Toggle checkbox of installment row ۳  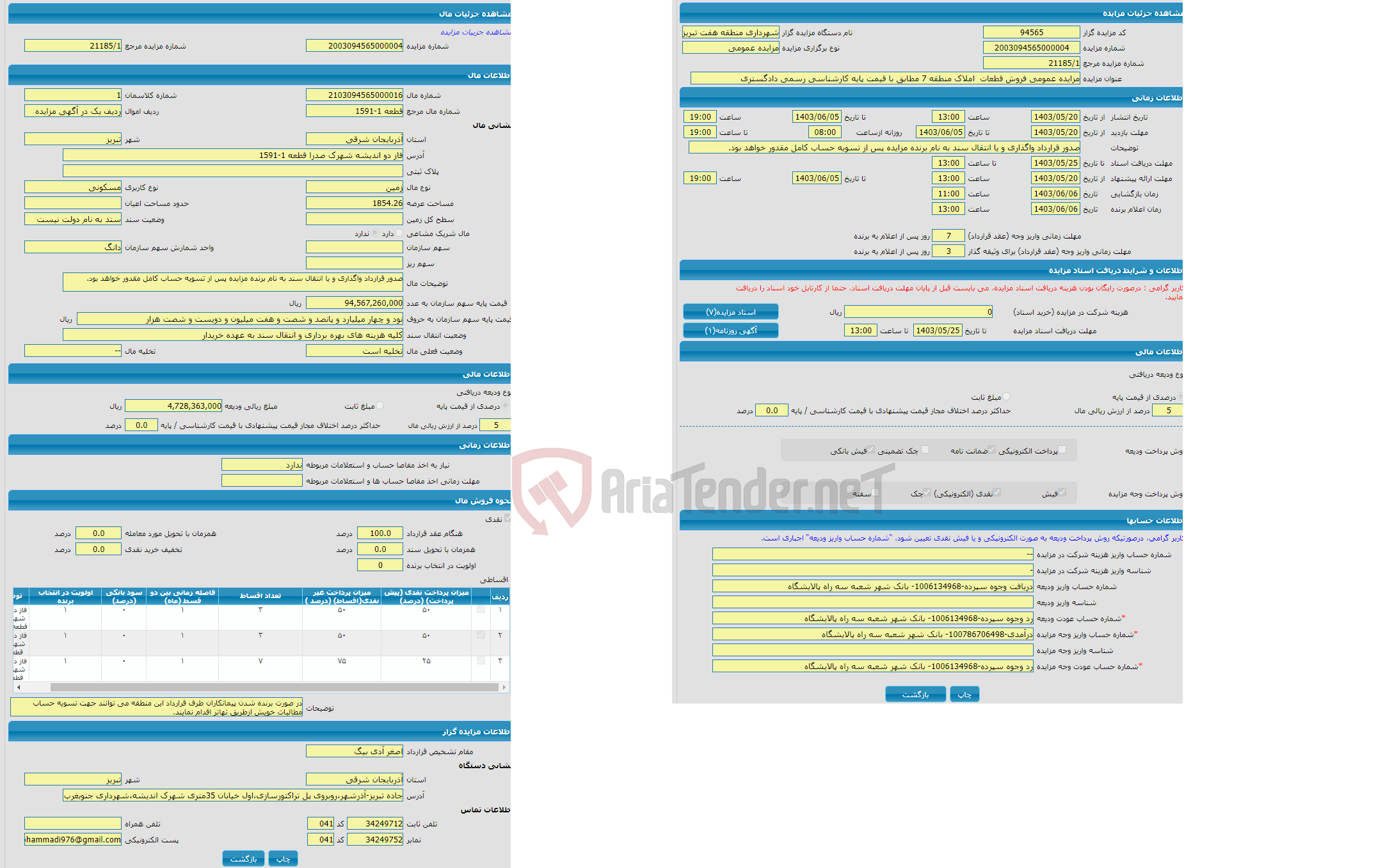pyautogui.click(x=481, y=661)
